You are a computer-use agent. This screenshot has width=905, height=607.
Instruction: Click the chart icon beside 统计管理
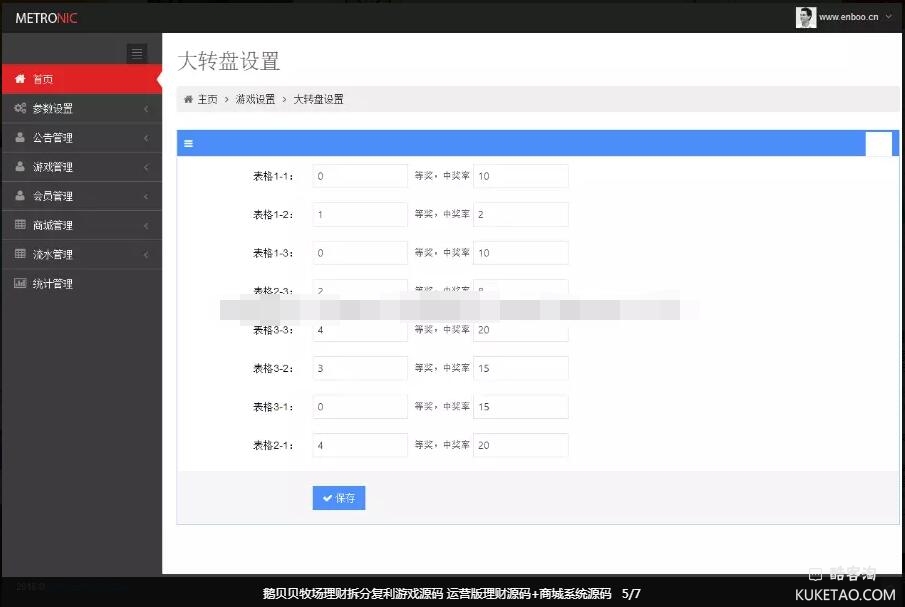pyautogui.click(x=20, y=283)
